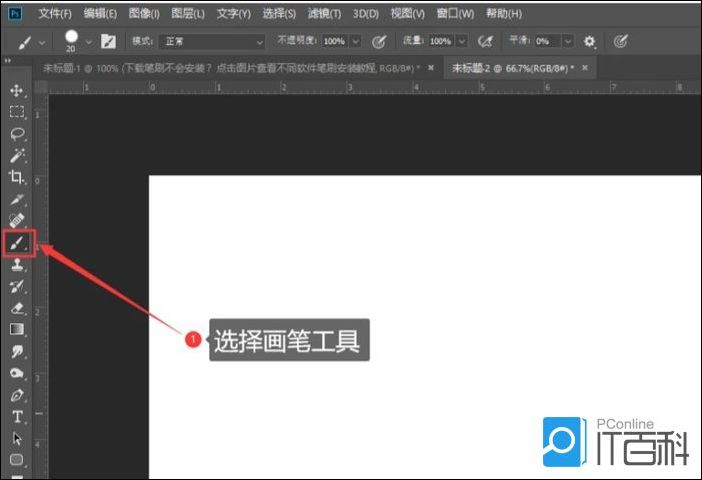Open the 滤镜(T) menu
Screen dimensions: 702x480
pyautogui.click(x=324, y=14)
